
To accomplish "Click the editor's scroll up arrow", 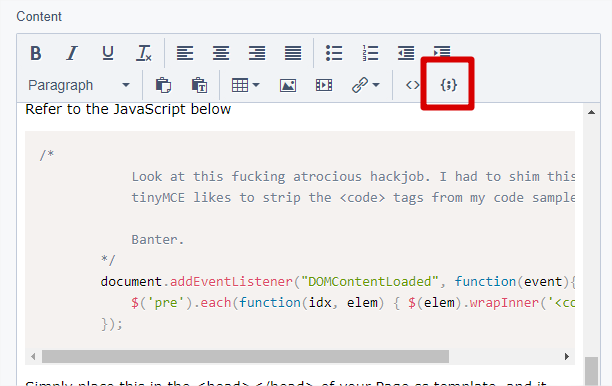I will [x=591, y=112].
